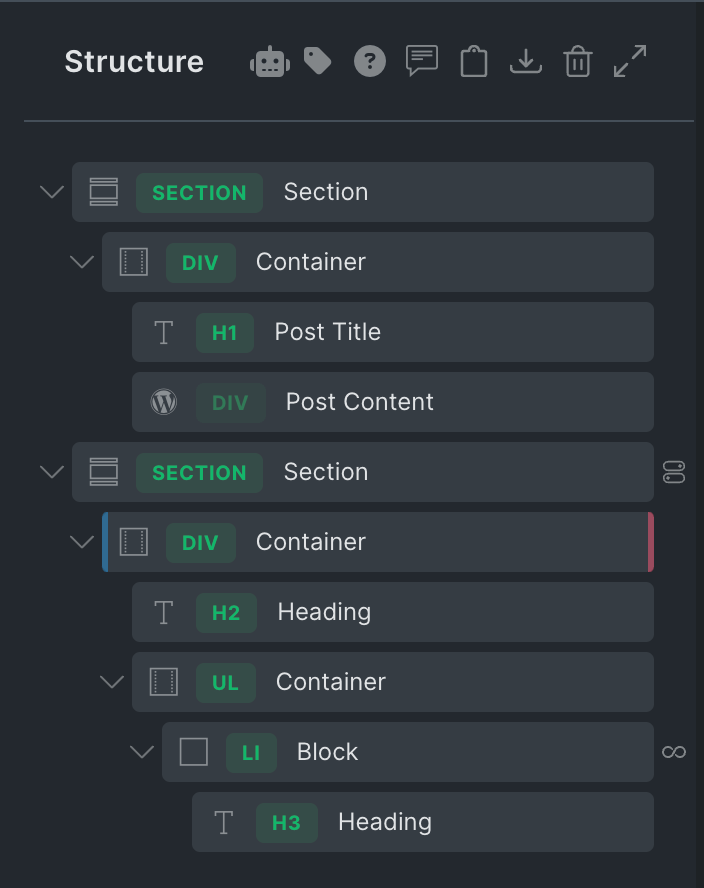Click the infinity loop icon beside Block
Viewport: 704px width, 888px height.
[674, 752]
